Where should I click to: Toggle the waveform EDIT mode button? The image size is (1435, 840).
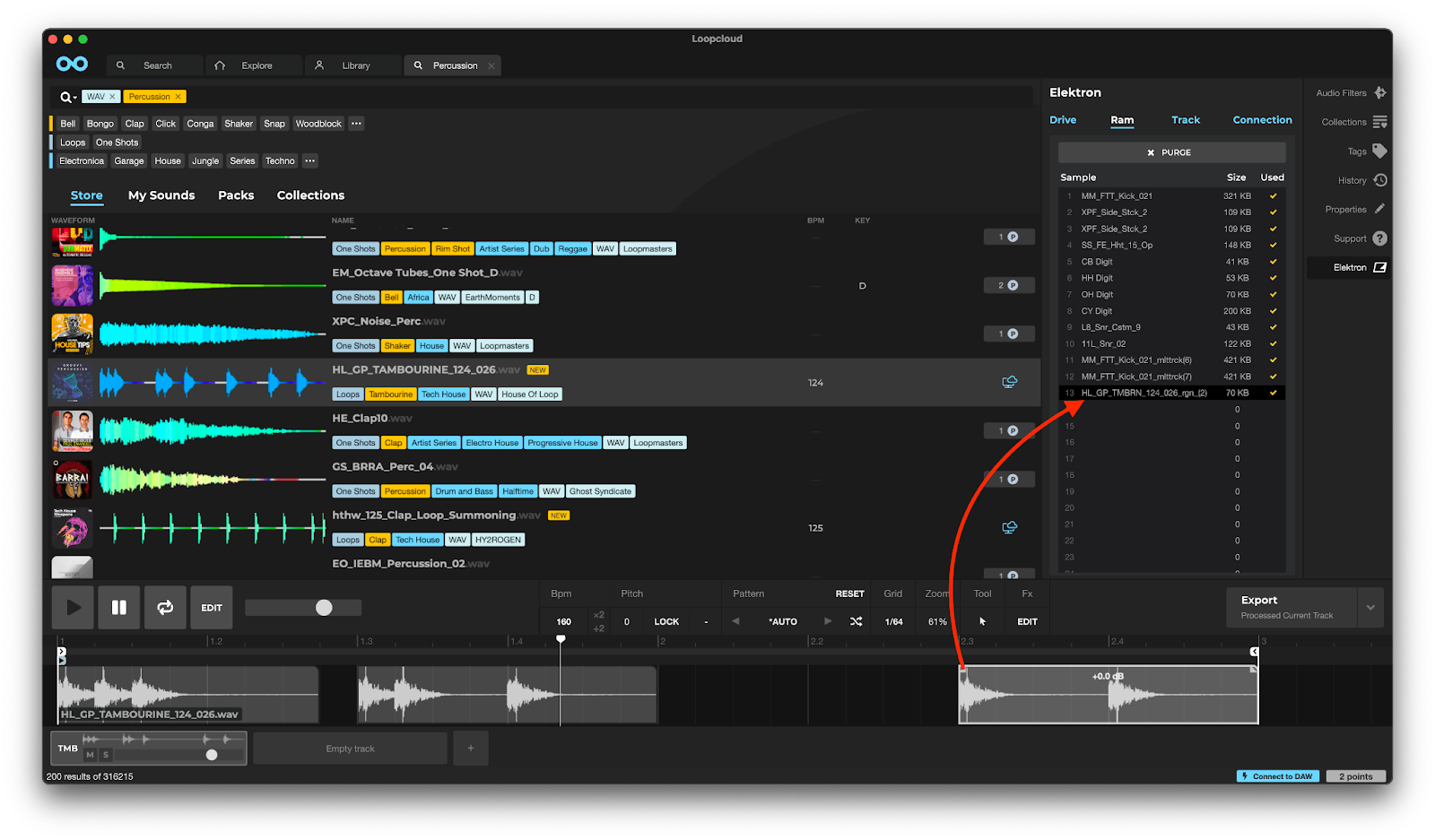(x=212, y=608)
